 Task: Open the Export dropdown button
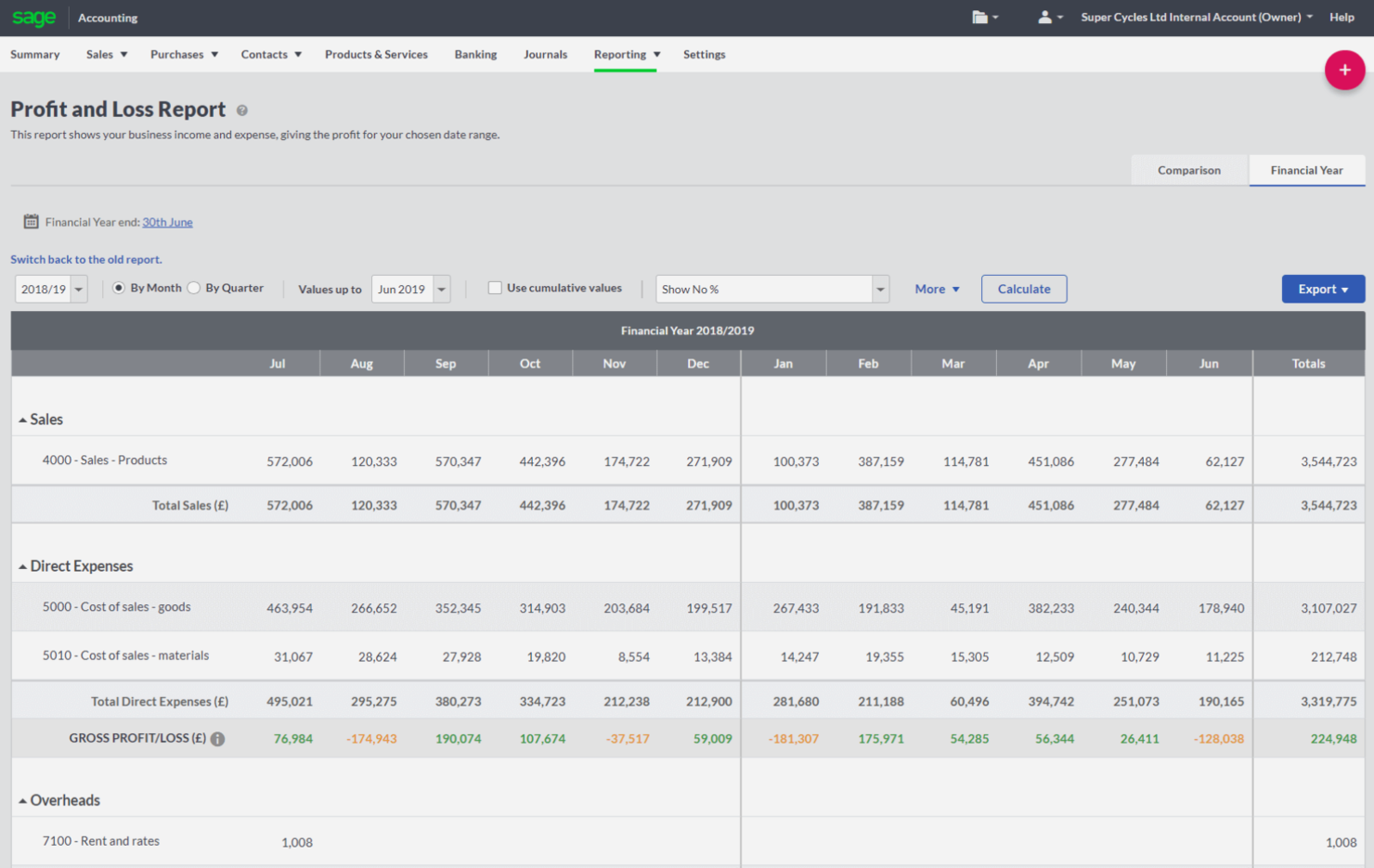[x=1323, y=289]
